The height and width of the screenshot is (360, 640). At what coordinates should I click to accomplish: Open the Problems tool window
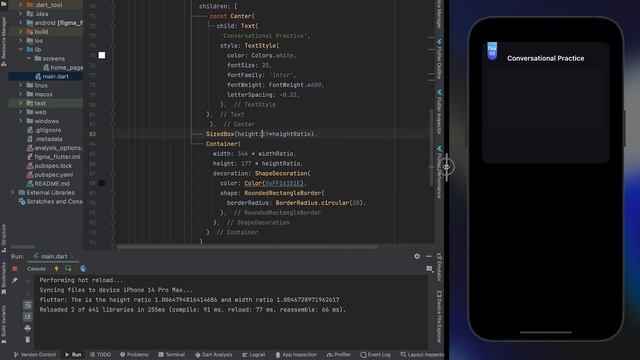pyautogui.click(x=134, y=355)
